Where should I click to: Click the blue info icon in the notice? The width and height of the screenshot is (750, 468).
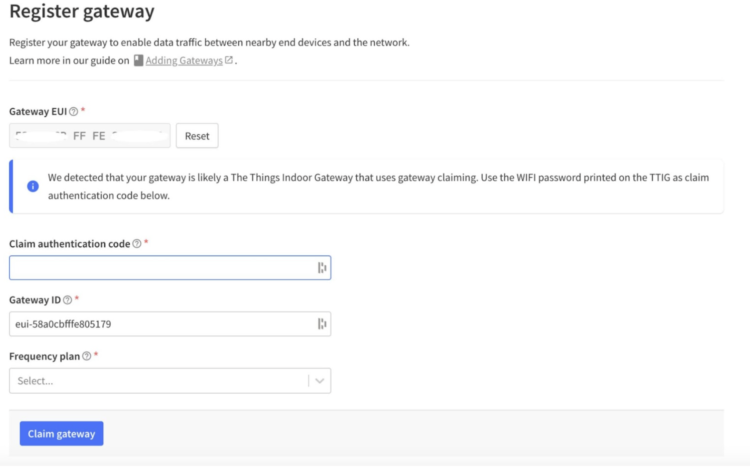tap(33, 186)
